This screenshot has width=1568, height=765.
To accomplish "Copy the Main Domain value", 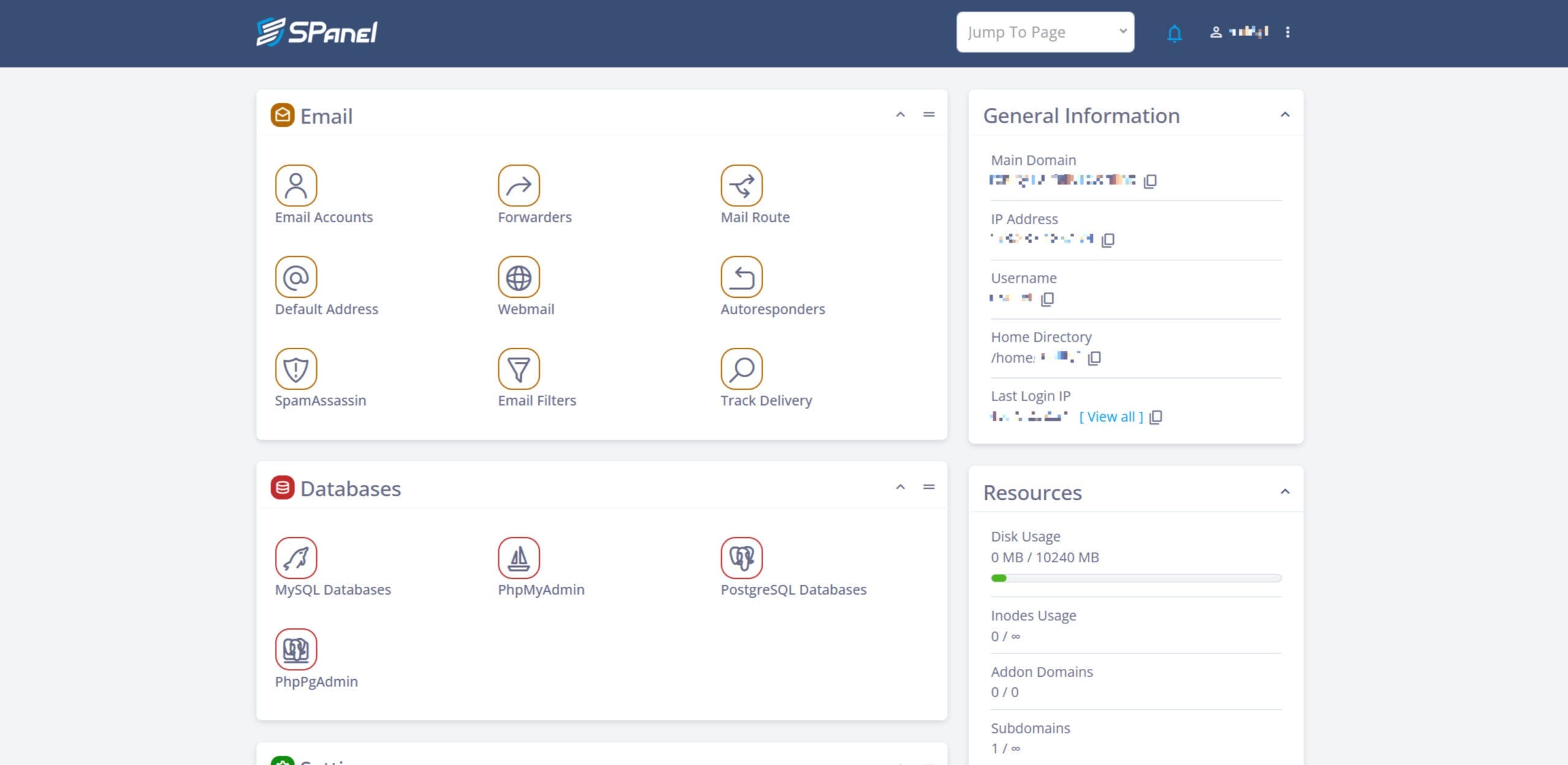I will click(1150, 181).
